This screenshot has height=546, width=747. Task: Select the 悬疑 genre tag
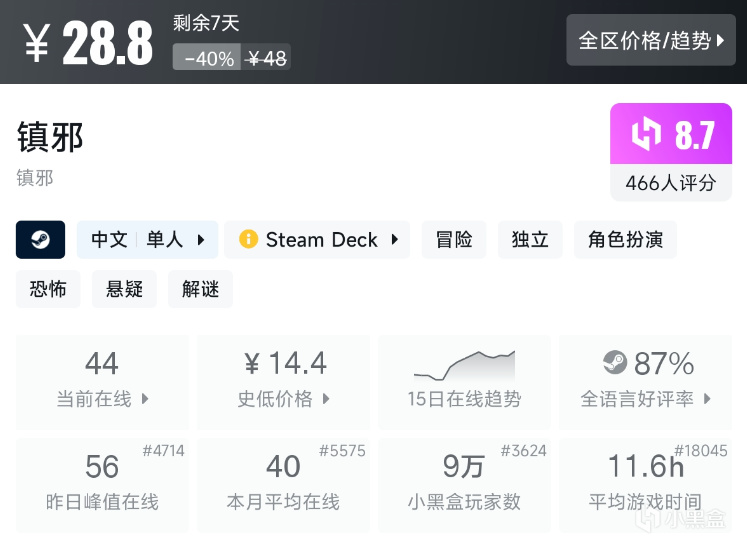[124, 289]
